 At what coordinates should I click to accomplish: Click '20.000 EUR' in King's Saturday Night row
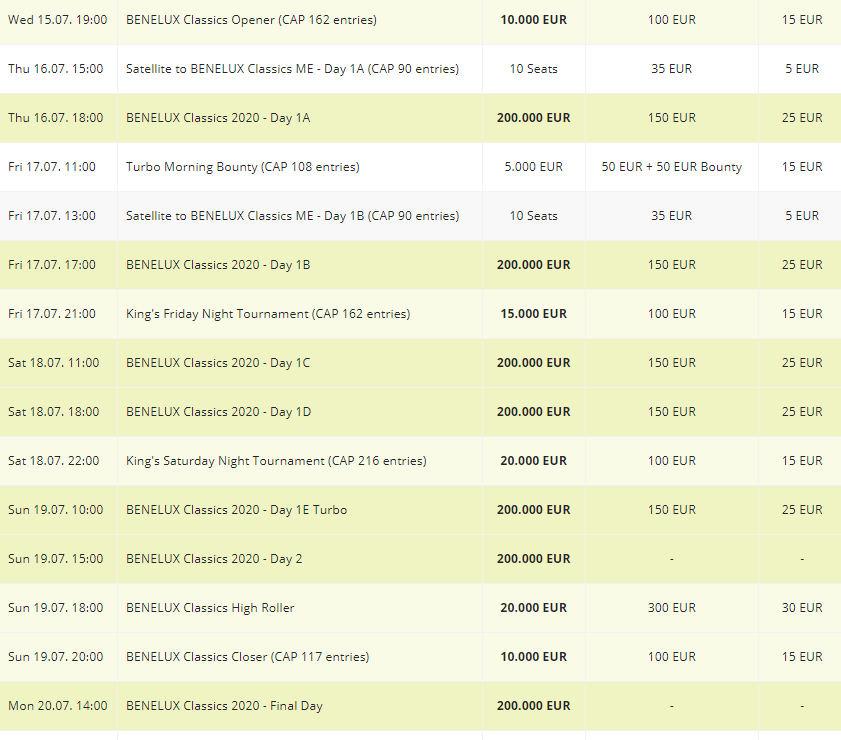tap(533, 461)
